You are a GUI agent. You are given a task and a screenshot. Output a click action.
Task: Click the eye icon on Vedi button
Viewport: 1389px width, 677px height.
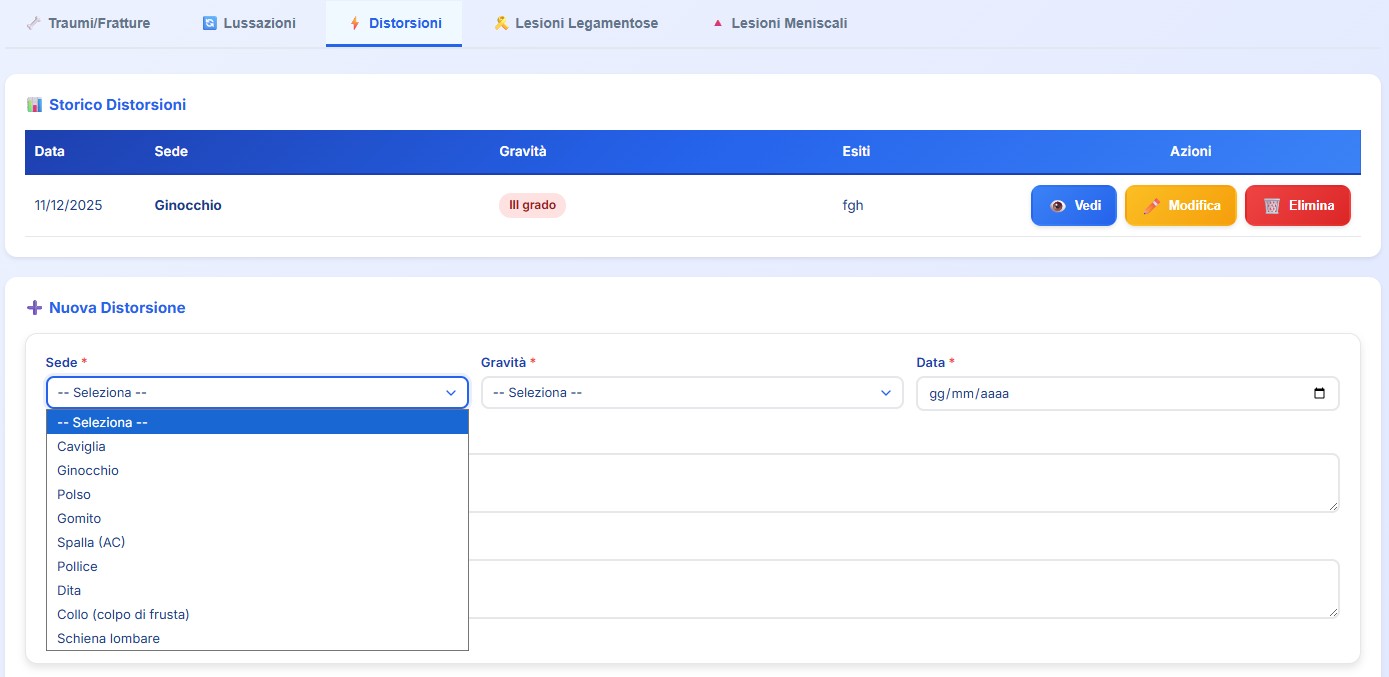pos(1058,205)
